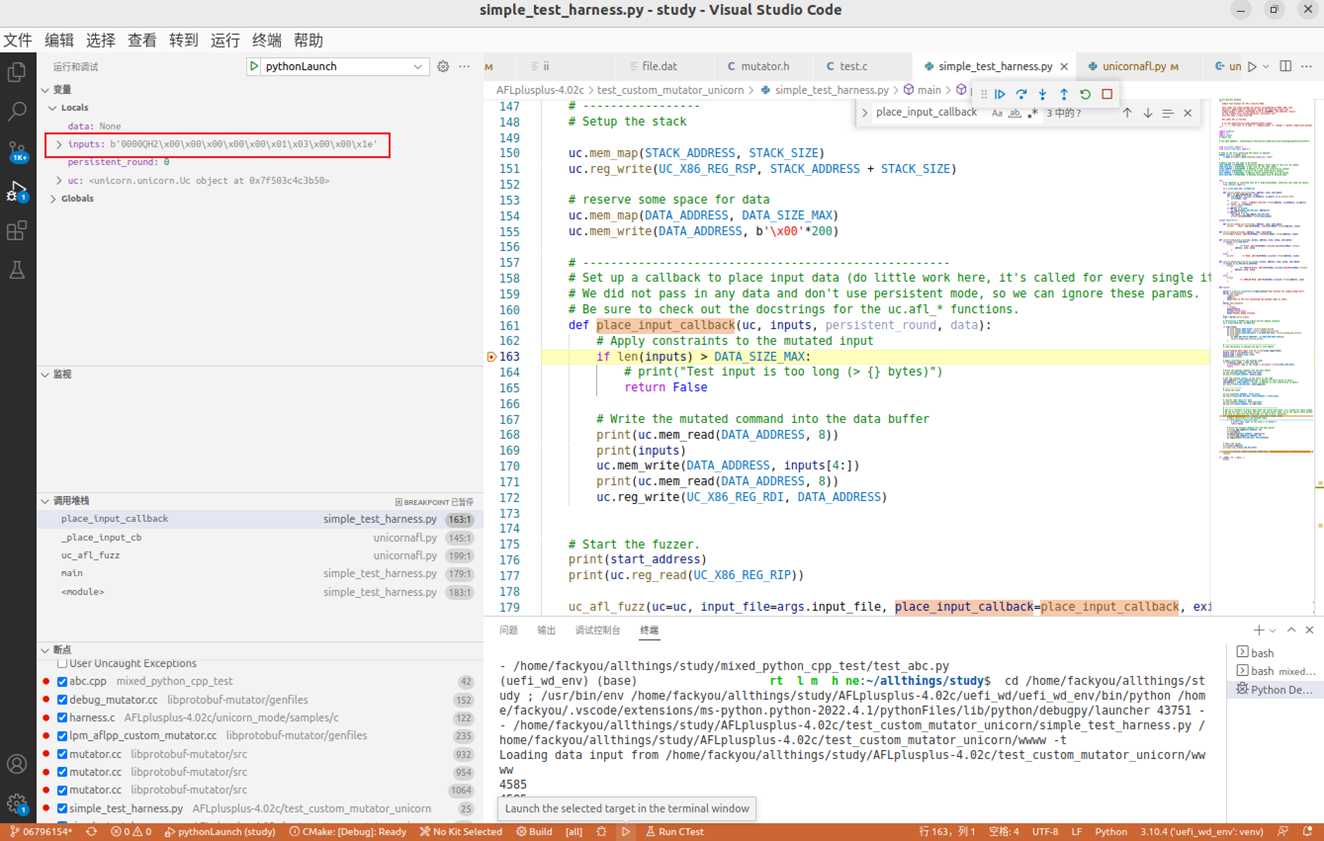Click the Step Over debug icon

click(1021, 93)
